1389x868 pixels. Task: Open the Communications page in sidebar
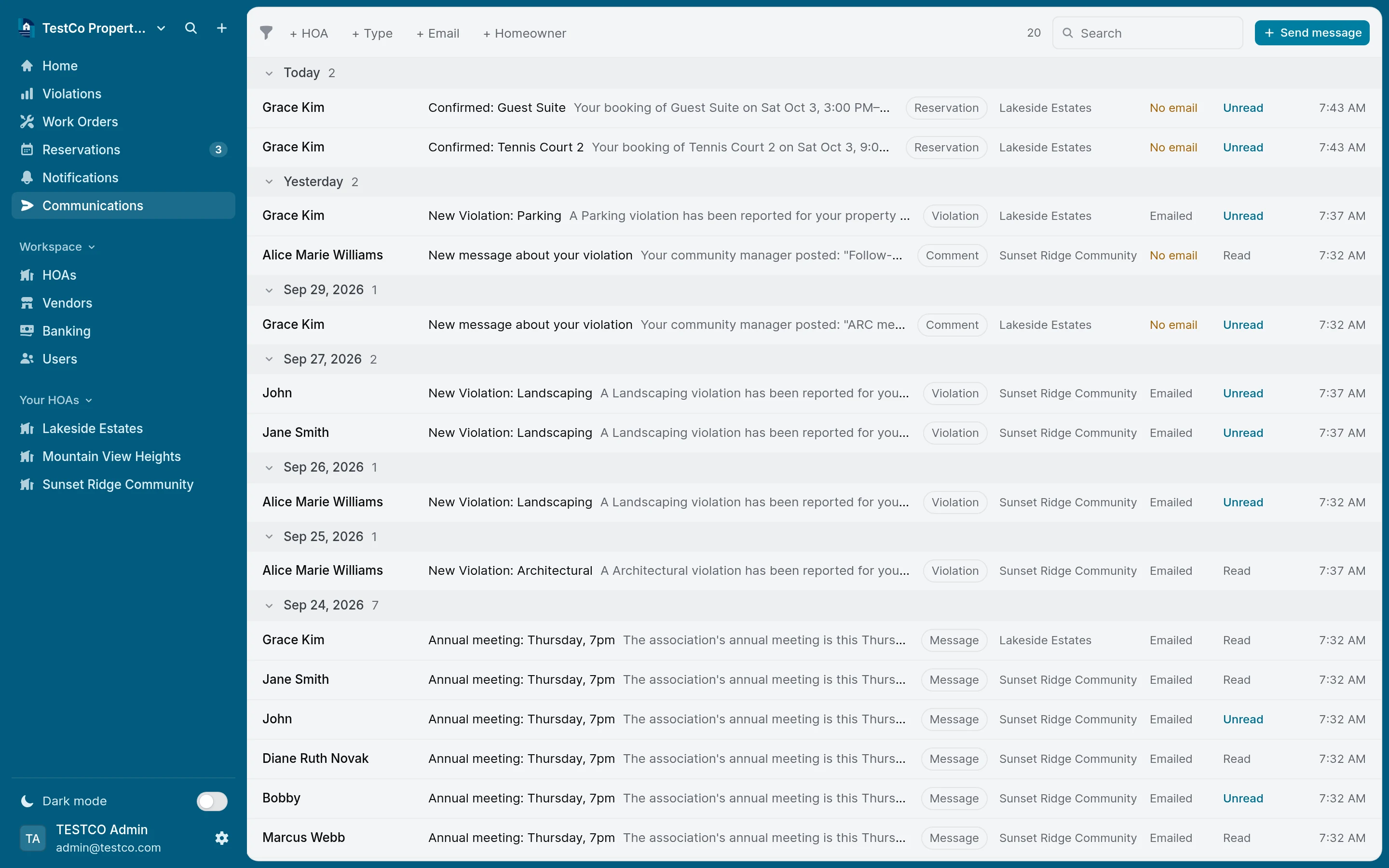point(123,205)
